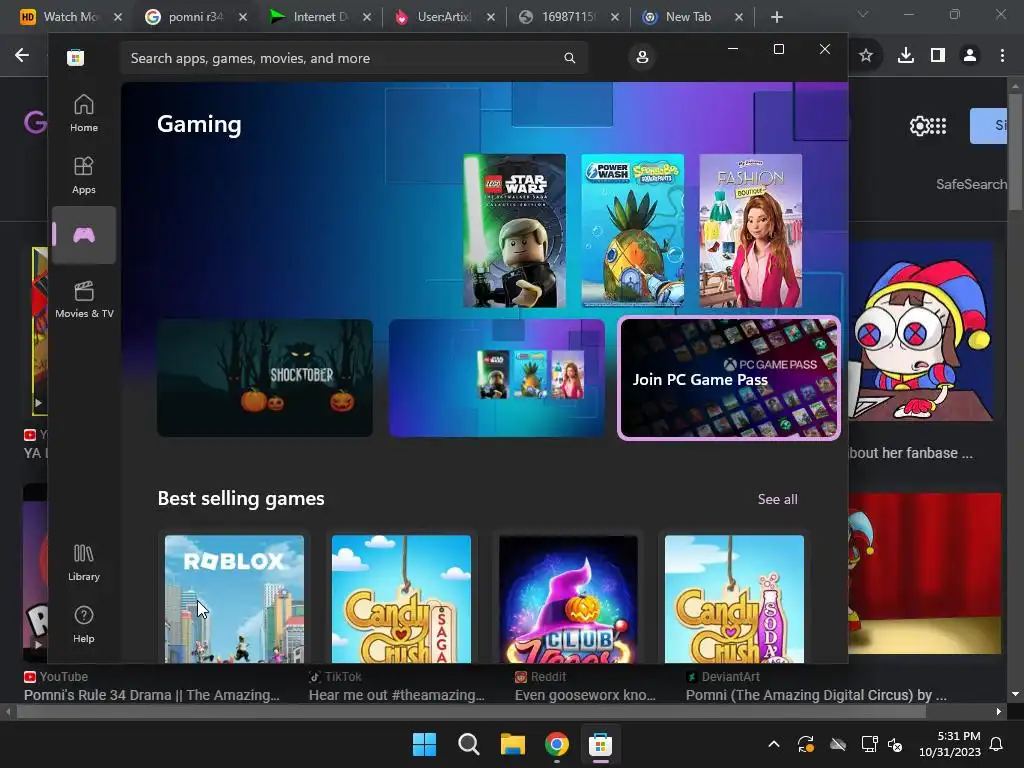Open File Explorer from taskbar
The height and width of the screenshot is (768, 1024).
513,744
